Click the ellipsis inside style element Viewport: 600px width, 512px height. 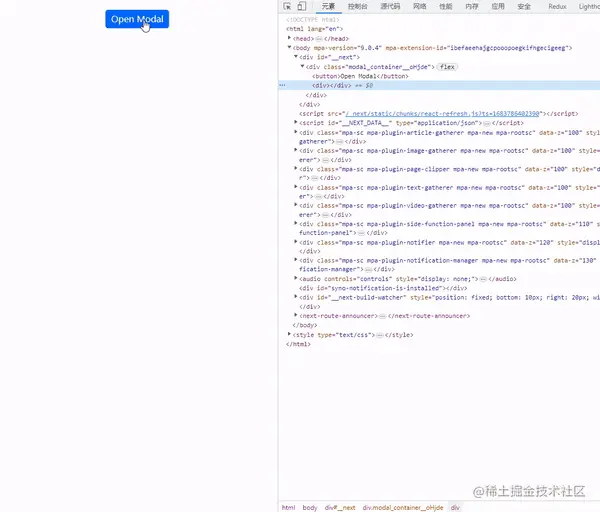[x=380, y=335]
